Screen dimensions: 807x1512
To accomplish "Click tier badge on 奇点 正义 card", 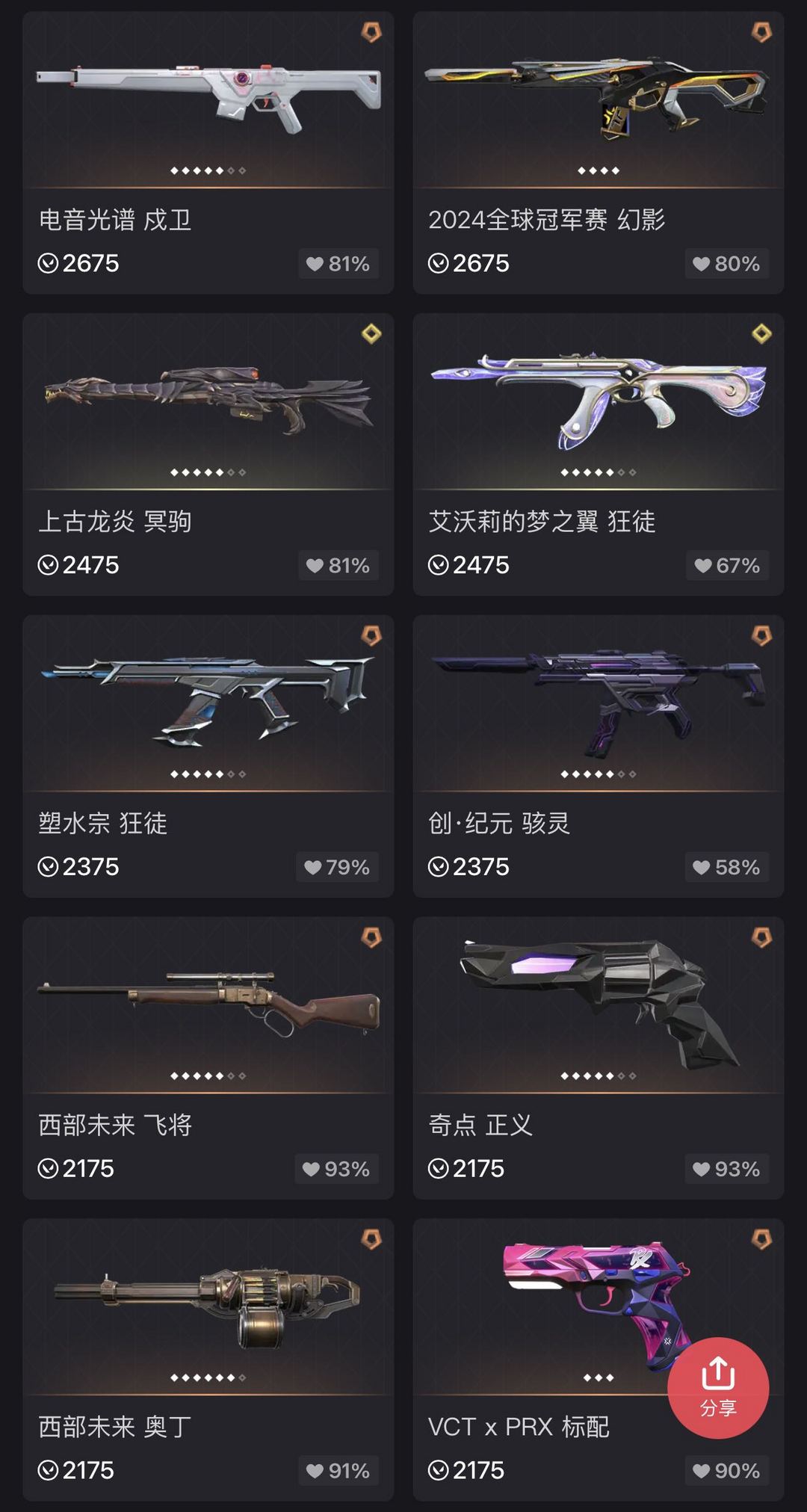I will [761, 937].
